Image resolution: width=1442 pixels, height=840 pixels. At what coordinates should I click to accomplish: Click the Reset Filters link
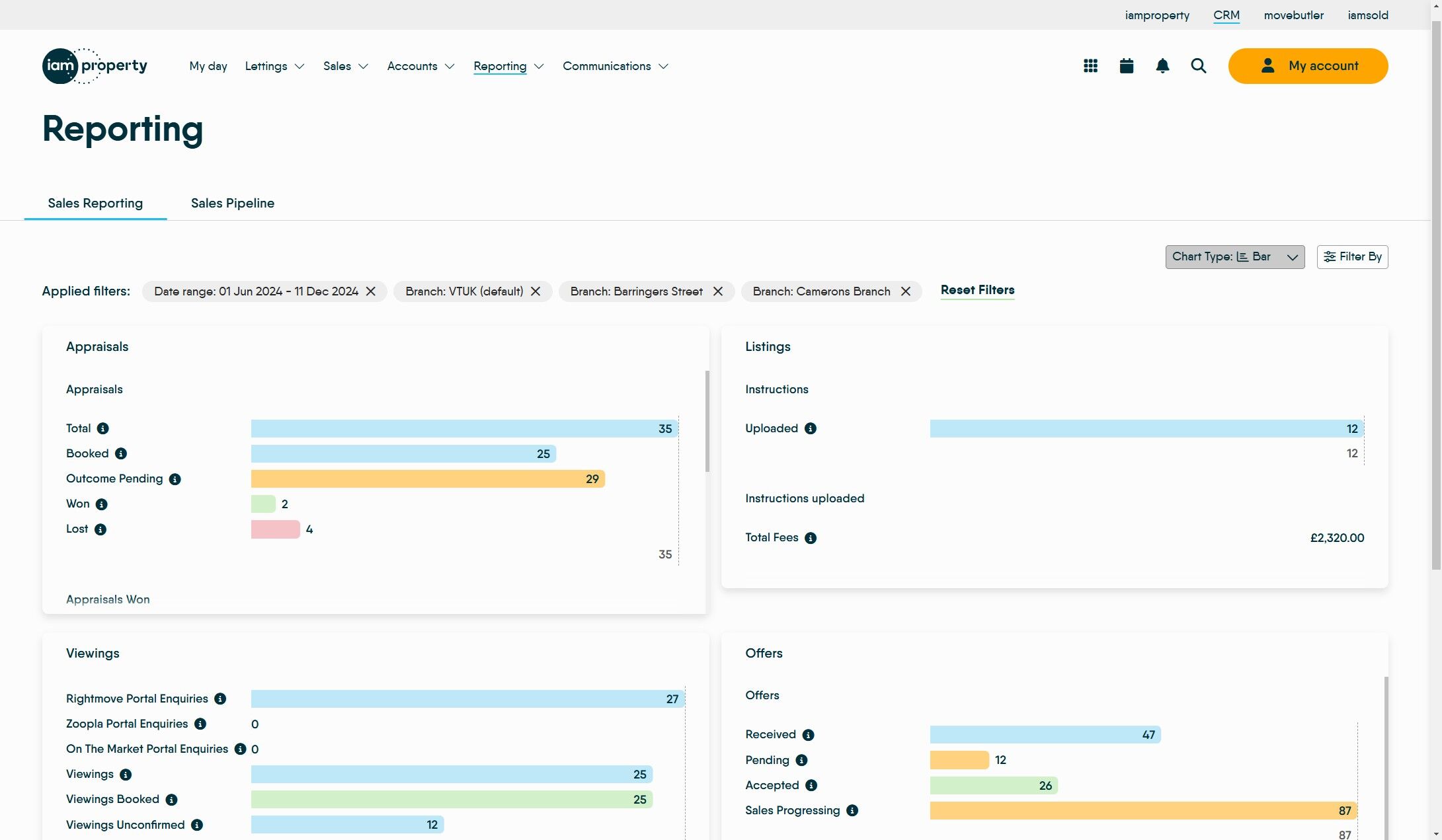(x=977, y=290)
